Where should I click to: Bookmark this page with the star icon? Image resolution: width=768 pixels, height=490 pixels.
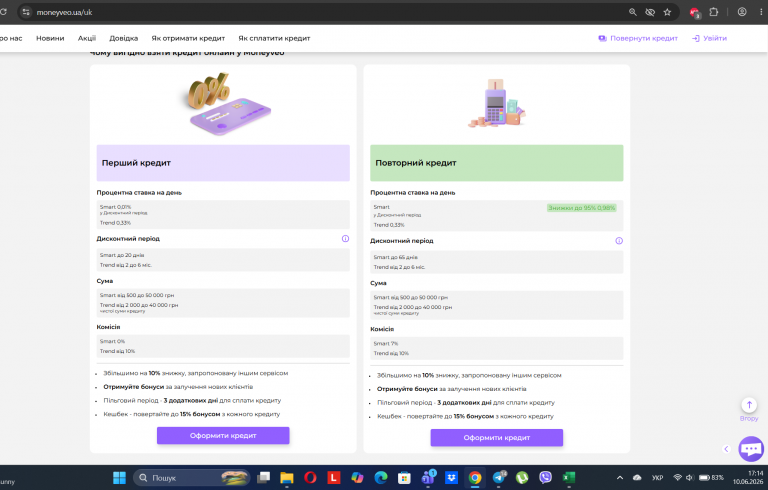(667, 12)
